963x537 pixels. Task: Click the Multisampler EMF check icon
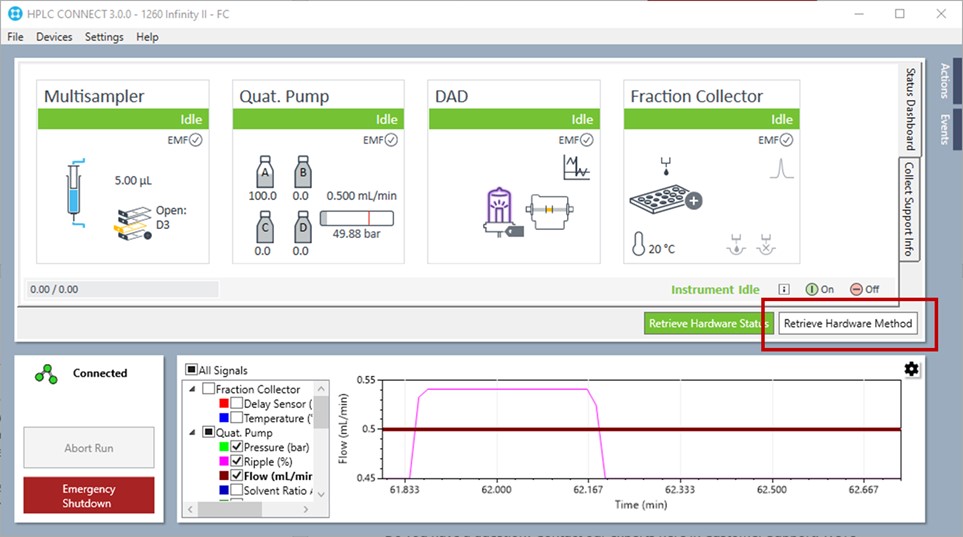[195, 140]
